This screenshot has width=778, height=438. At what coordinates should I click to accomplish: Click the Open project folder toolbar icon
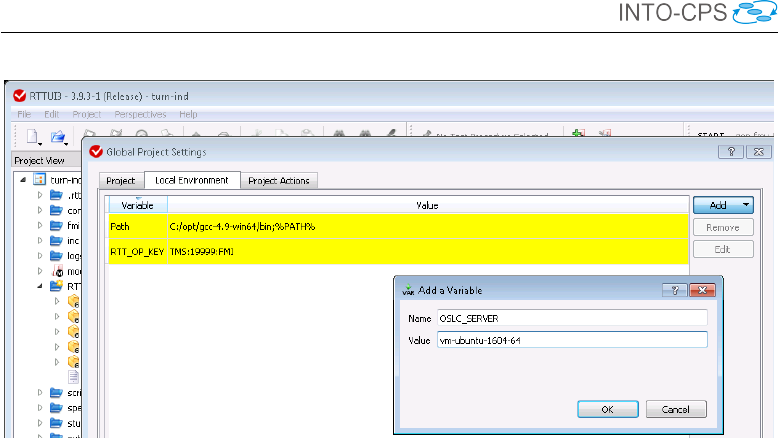click(57, 136)
